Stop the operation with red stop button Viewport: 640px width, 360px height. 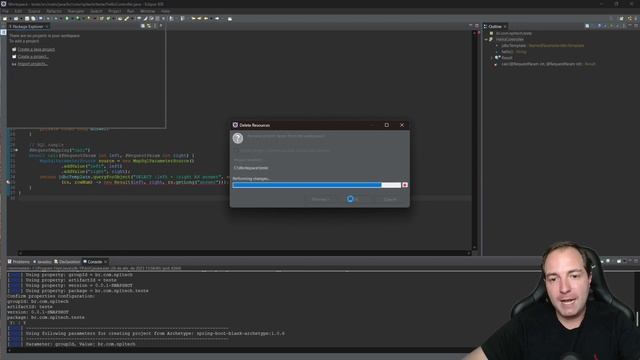click(405, 185)
